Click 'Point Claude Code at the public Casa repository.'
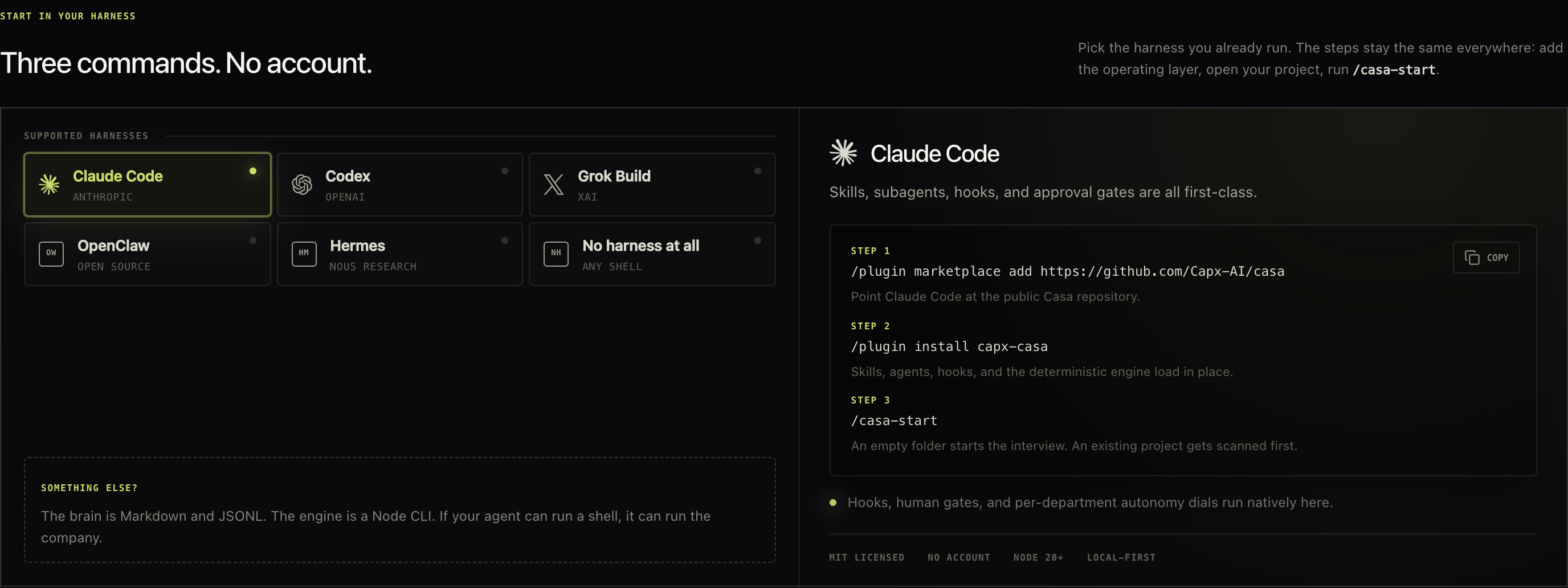The height and width of the screenshot is (588, 1568). (995, 296)
